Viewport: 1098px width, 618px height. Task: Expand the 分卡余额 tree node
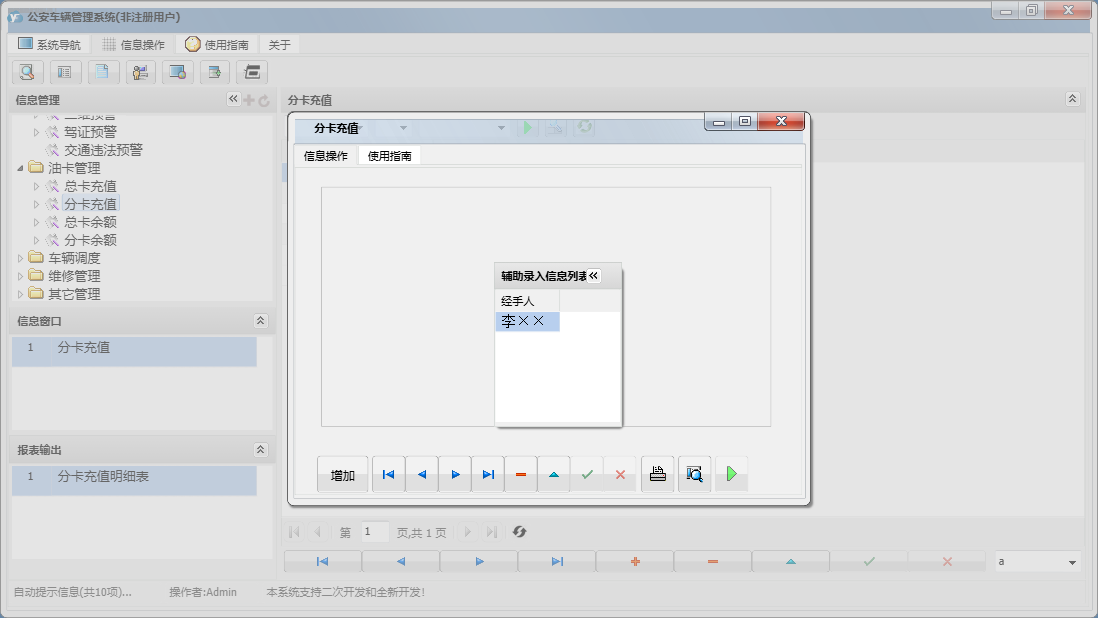coord(36,240)
